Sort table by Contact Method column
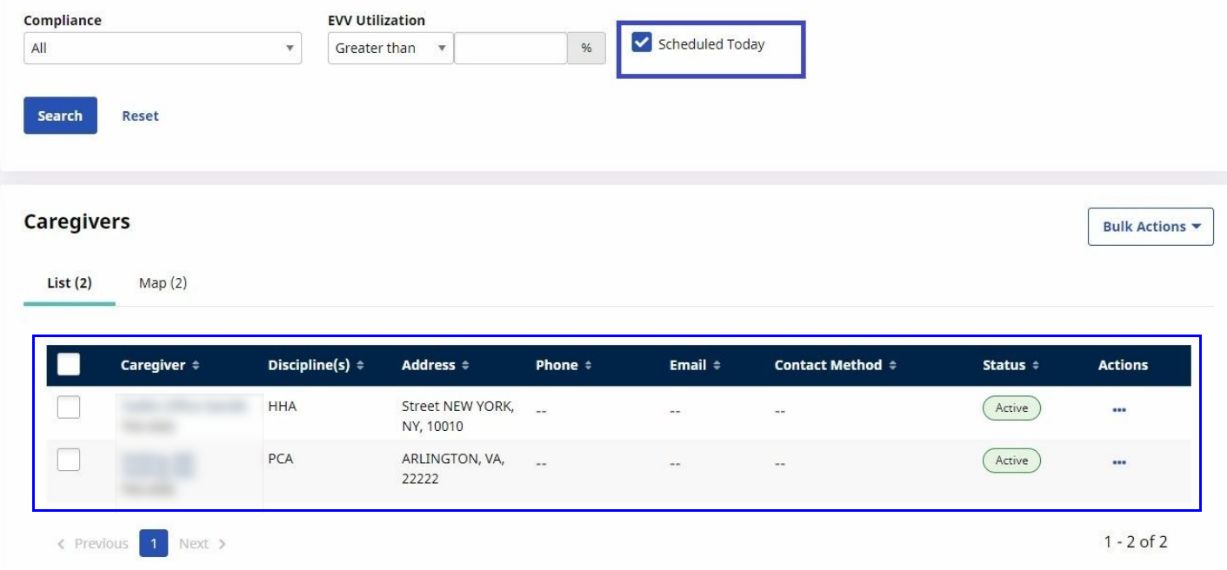This screenshot has height=570, width=1227. pyautogui.click(x=835, y=366)
